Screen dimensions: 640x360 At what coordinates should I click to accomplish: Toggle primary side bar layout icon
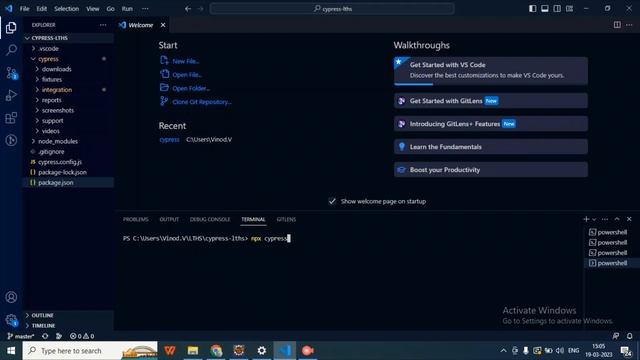[x=532, y=9]
